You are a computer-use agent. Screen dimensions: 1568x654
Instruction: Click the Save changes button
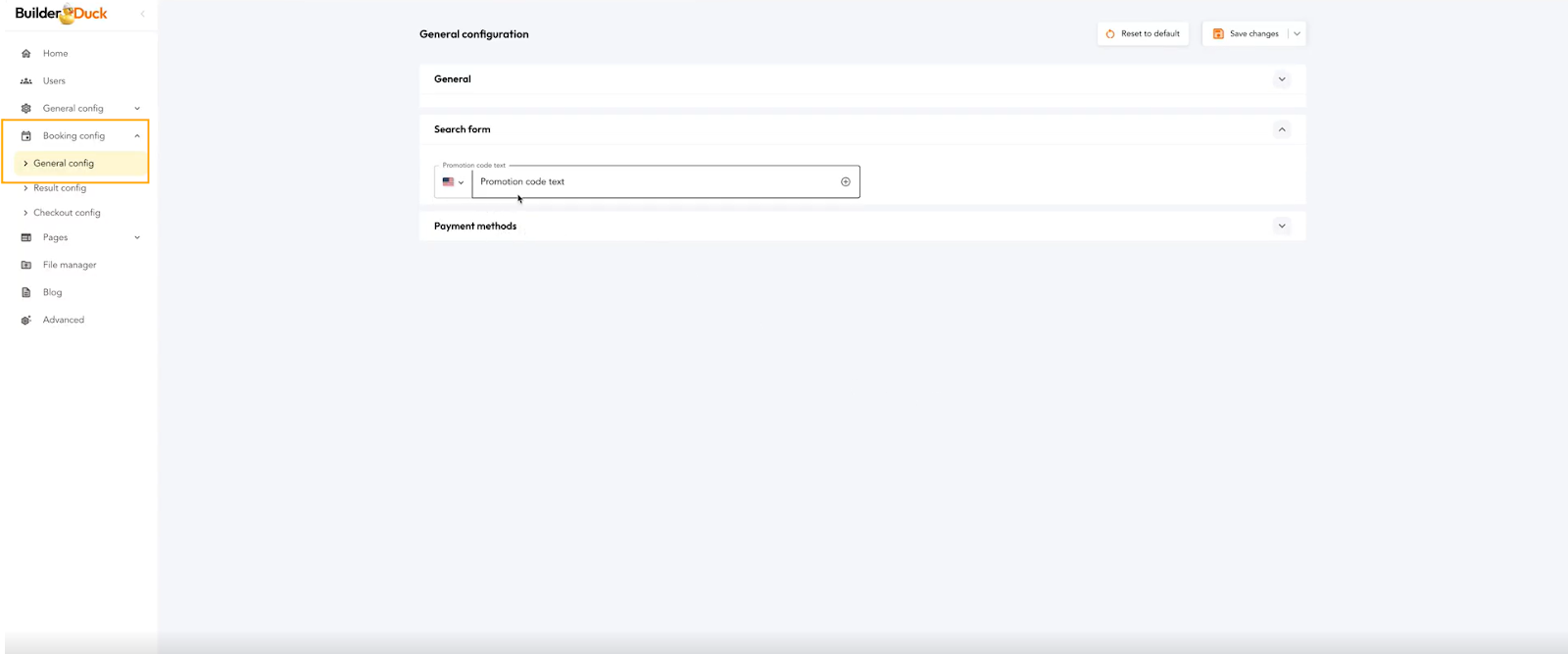click(x=1246, y=33)
